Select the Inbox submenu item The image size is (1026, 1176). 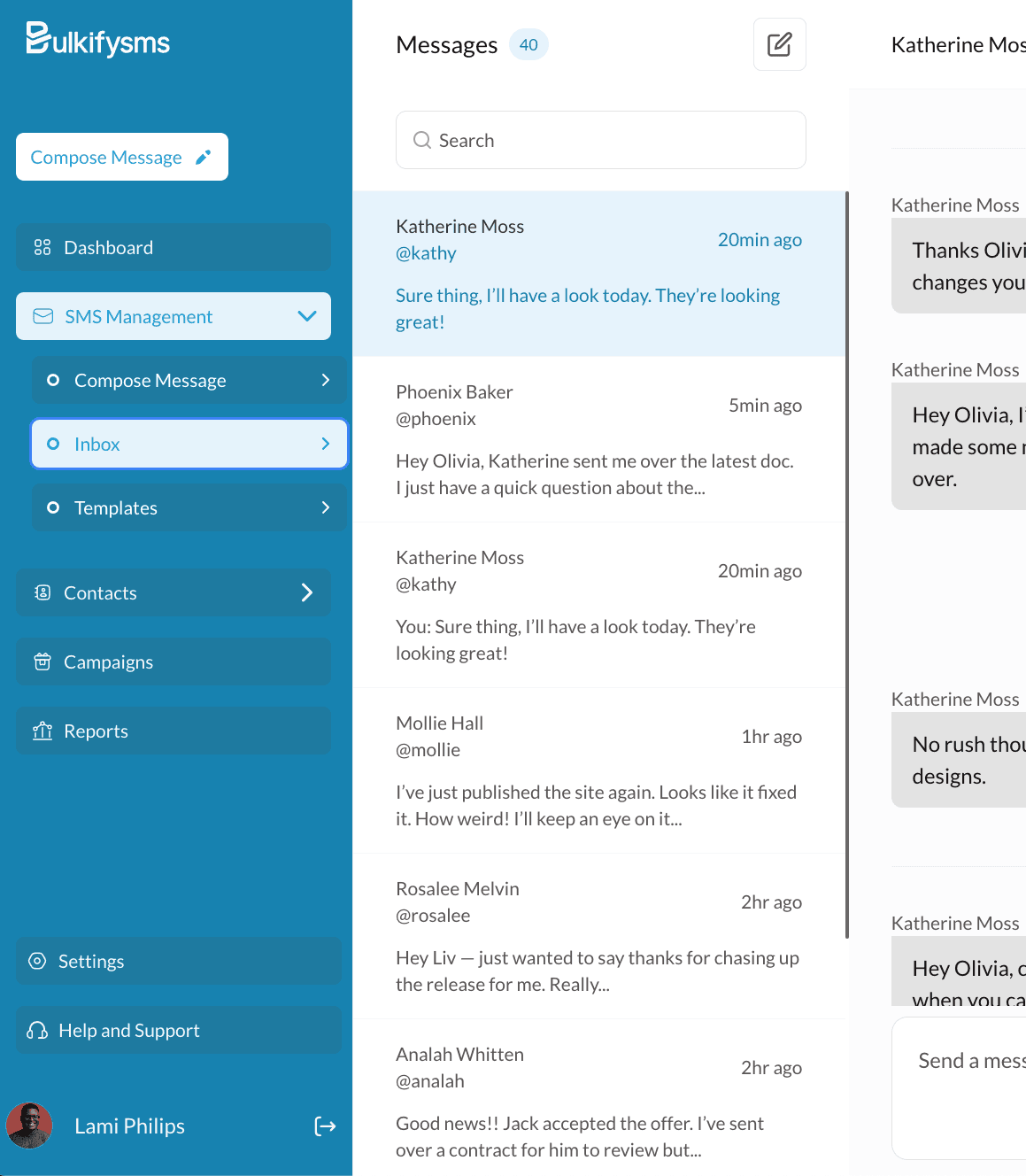click(189, 444)
